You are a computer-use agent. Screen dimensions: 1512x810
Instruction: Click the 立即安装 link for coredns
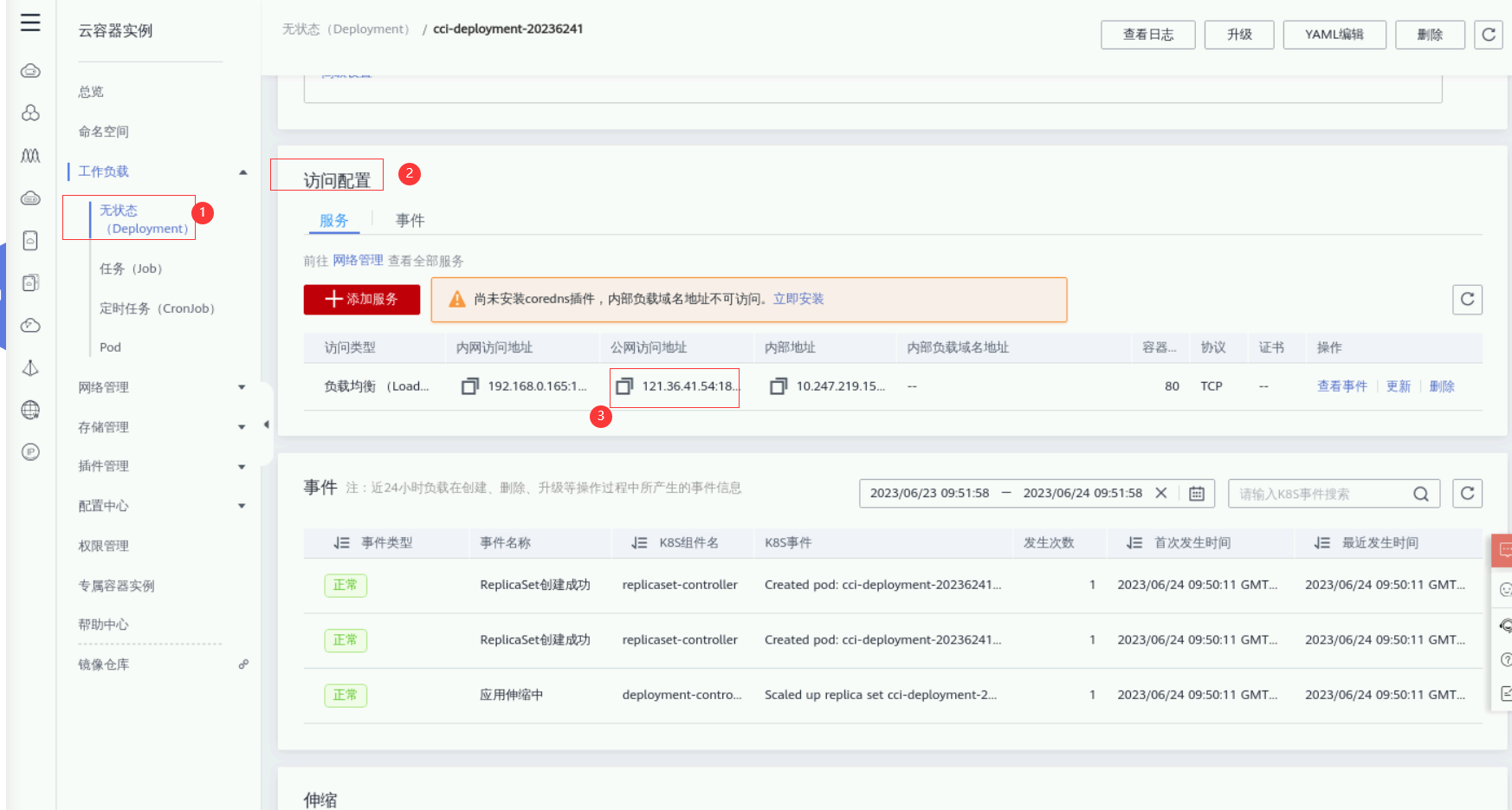coord(798,299)
